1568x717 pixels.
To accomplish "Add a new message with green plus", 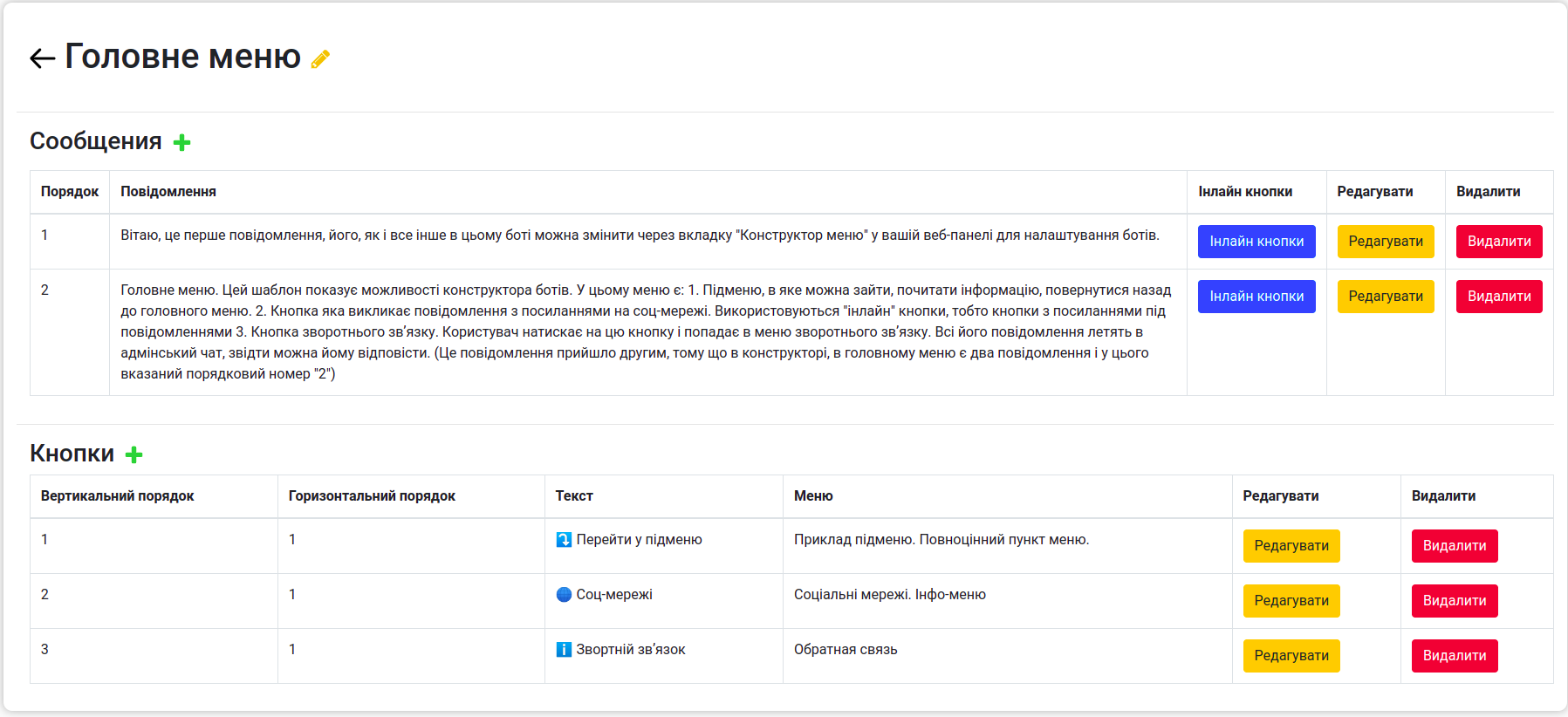I will 181,142.
